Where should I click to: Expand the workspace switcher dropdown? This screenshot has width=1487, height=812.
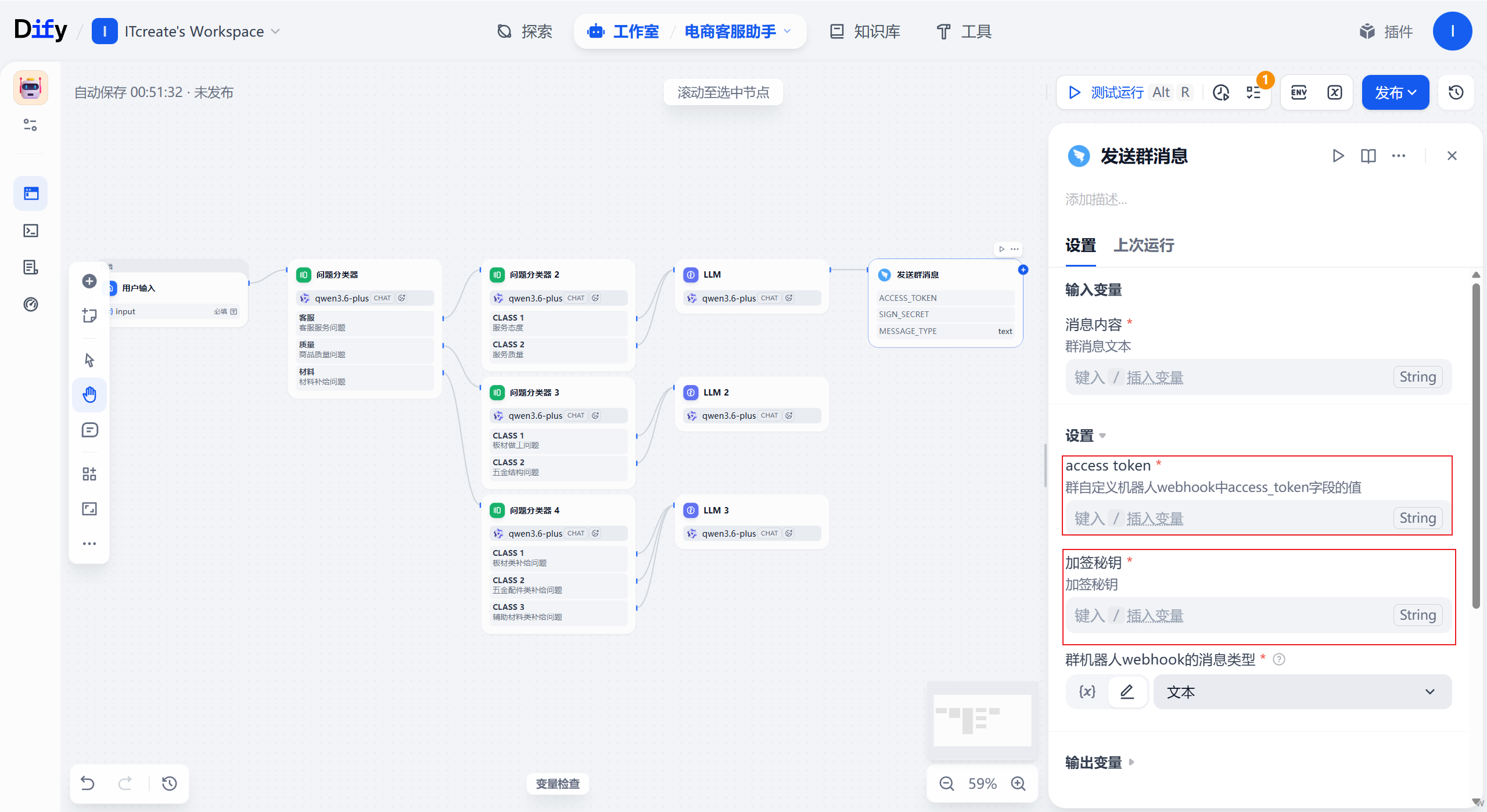(276, 31)
